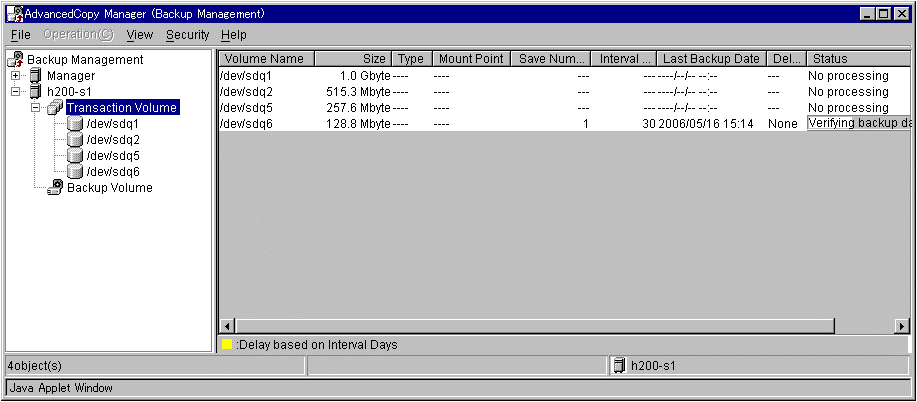Viewport: 917px width, 402px height.
Task: Select the h200-s1 label in tree
Action: (x=69, y=91)
